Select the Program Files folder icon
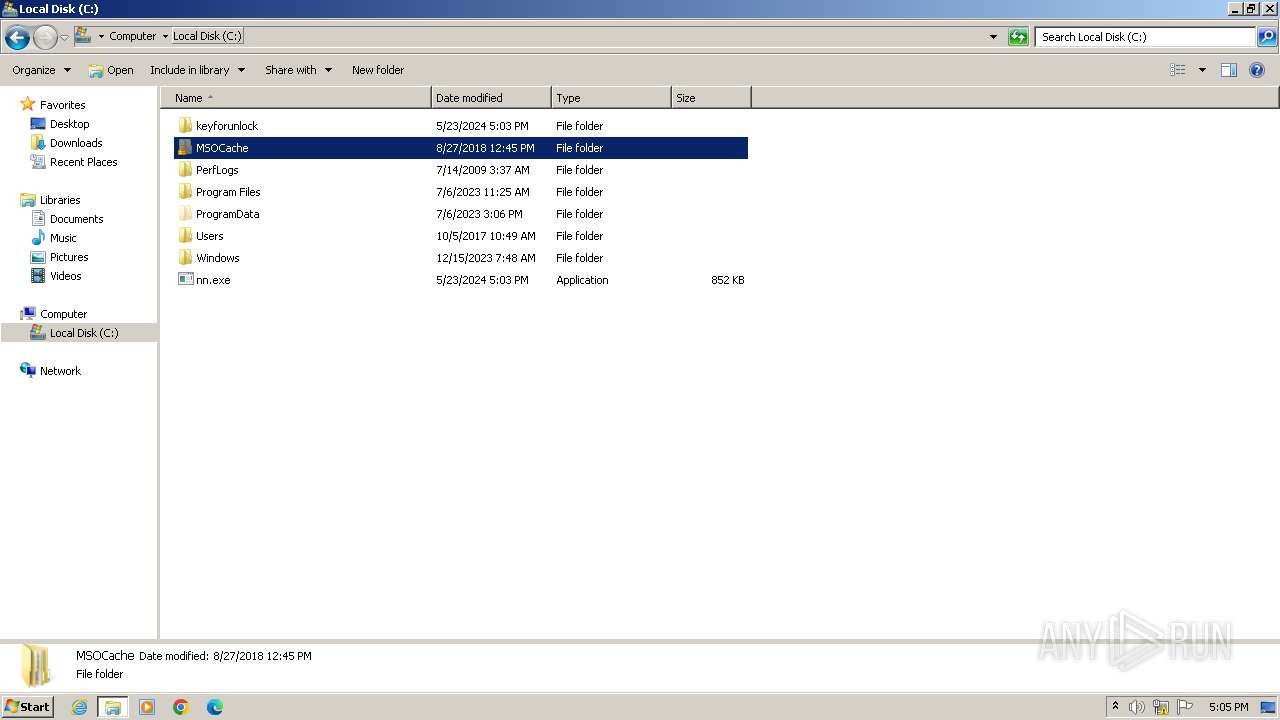Viewport: 1280px width, 720px height. tap(185, 192)
